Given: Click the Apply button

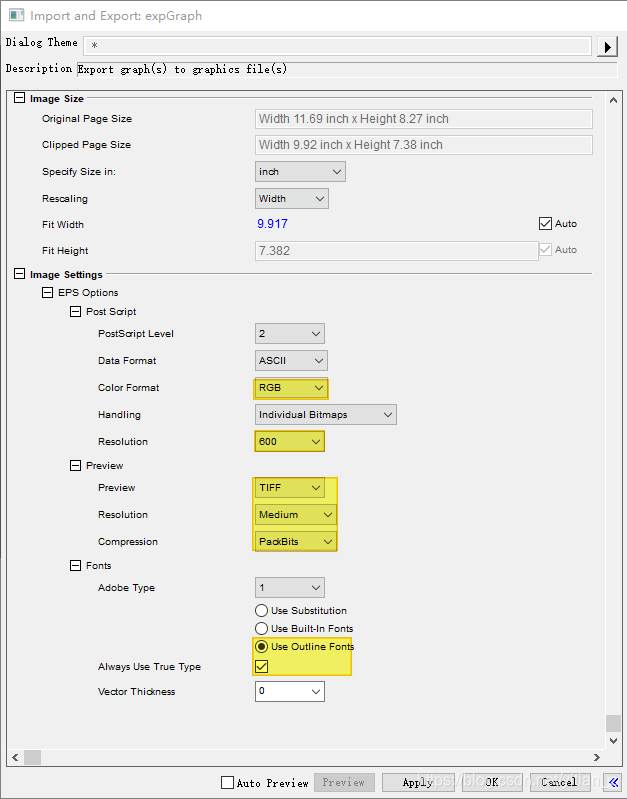Looking at the screenshot, I should (418, 782).
